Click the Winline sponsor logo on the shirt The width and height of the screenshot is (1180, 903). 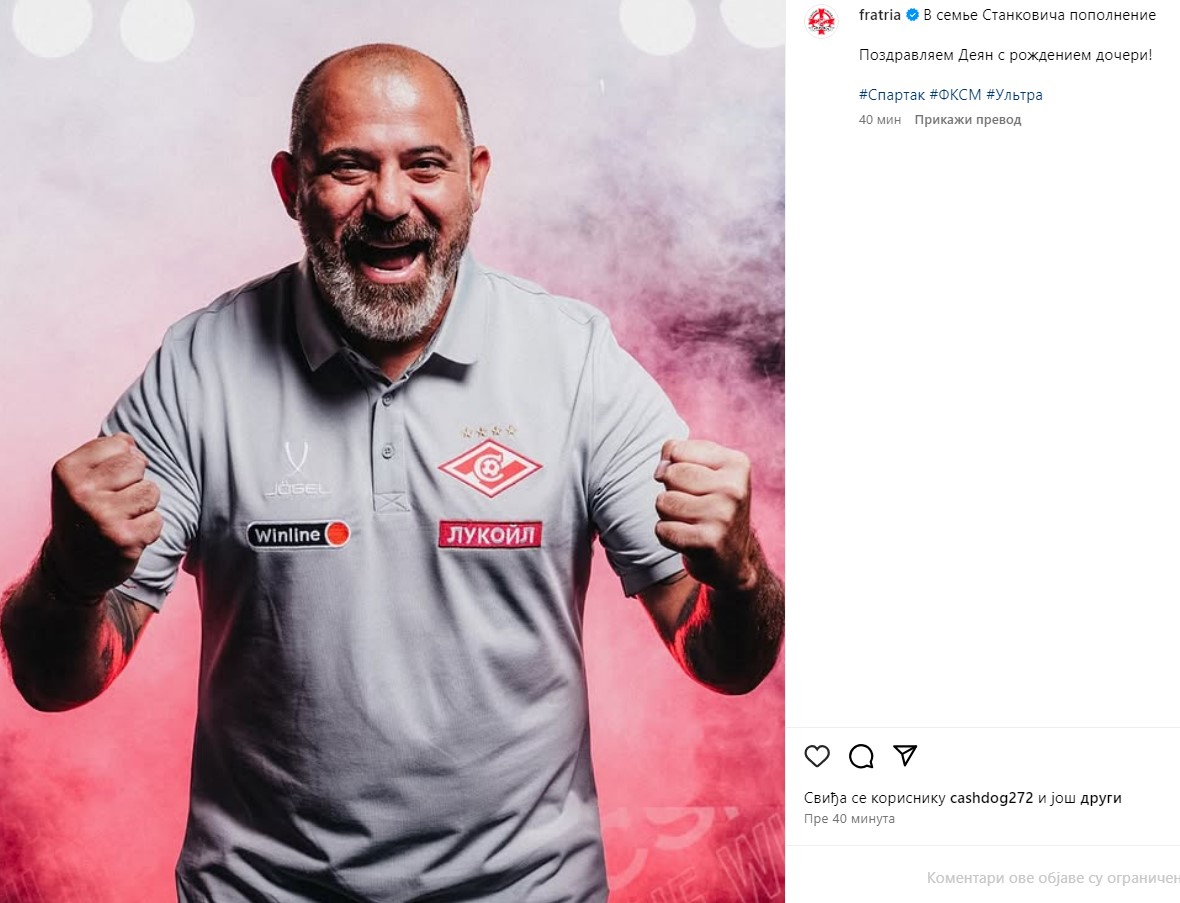pyautogui.click(x=299, y=535)
